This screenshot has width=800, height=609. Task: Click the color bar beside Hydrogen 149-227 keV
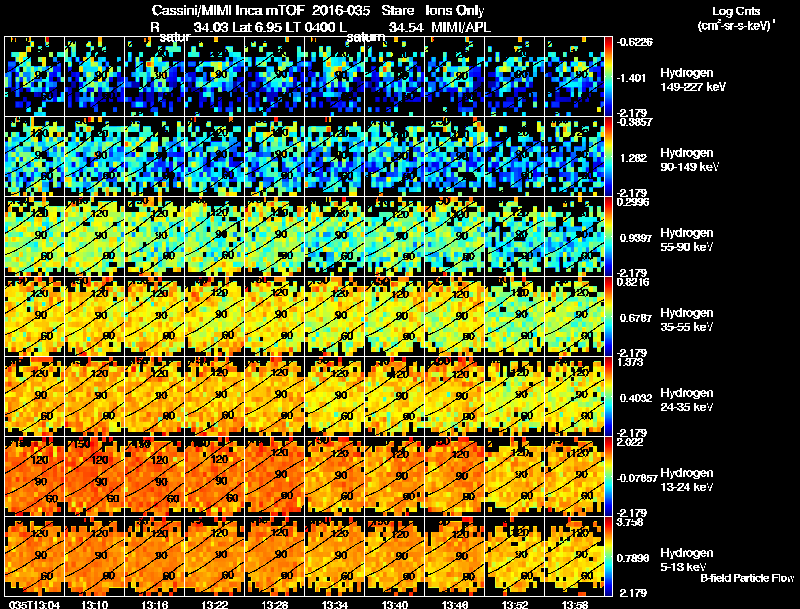[x=608, y=77]
